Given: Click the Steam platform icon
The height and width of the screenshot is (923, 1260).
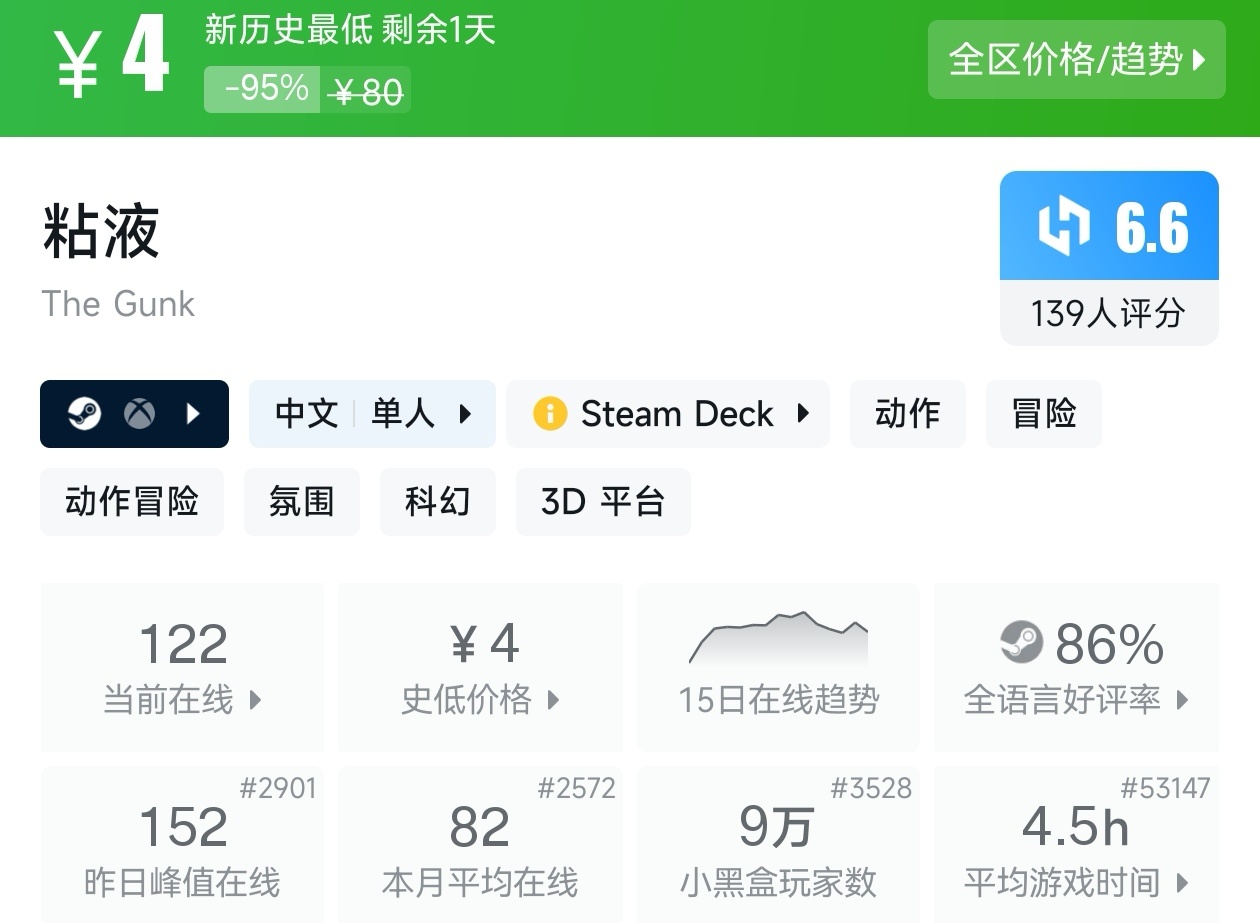Looking at the screenshot, I should (85, 414).
